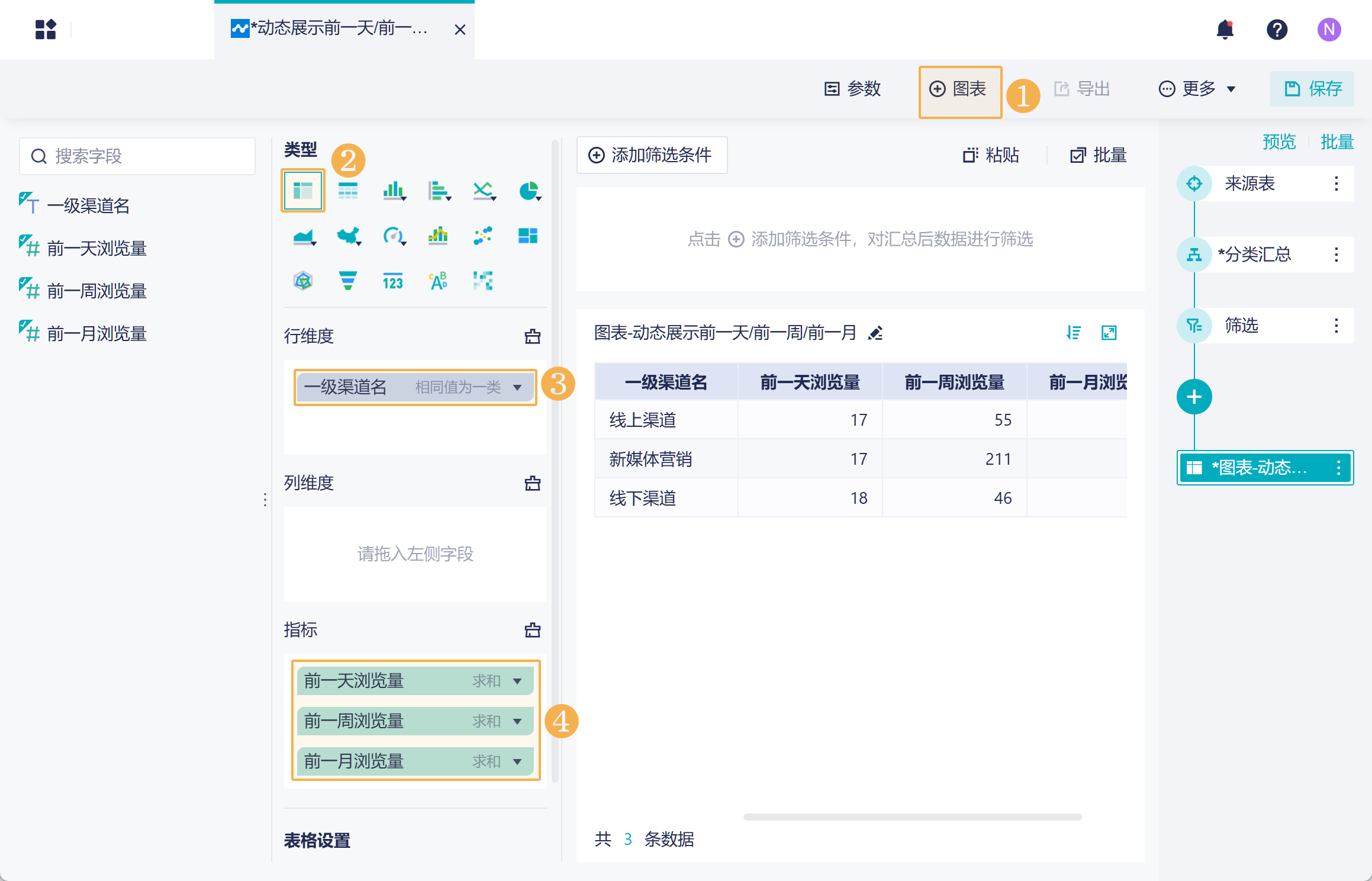1372x881 pixels.
Task: Click the rename pencil next to chart title
Action: [875, 333]
